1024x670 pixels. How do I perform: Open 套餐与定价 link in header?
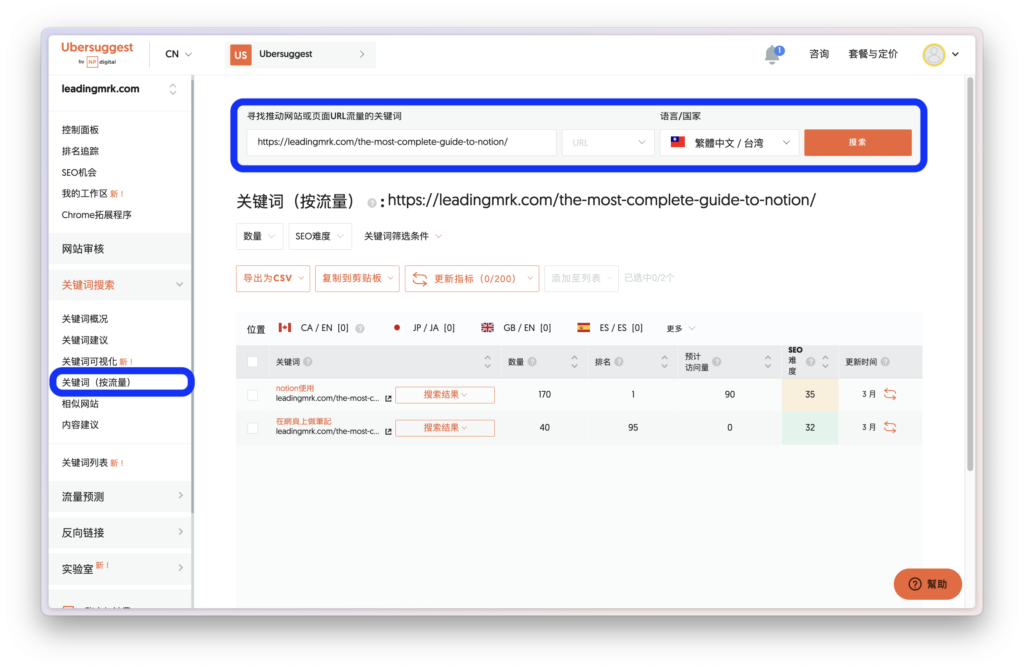click(x=873, y=54)
